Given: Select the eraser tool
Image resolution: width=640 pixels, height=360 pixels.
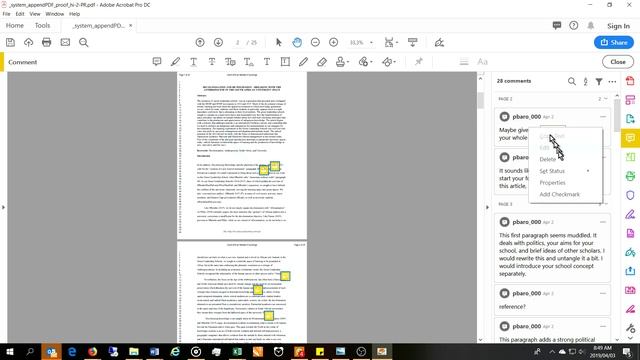Looking at the screenshot, I should [x=322, y=62].
